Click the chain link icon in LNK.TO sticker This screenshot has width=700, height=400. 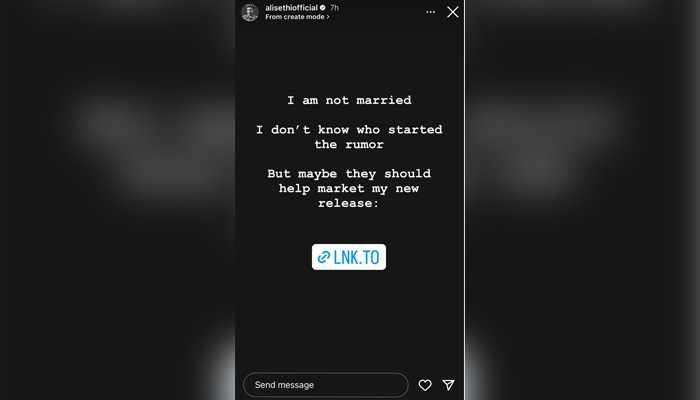[x=324, y=257]
